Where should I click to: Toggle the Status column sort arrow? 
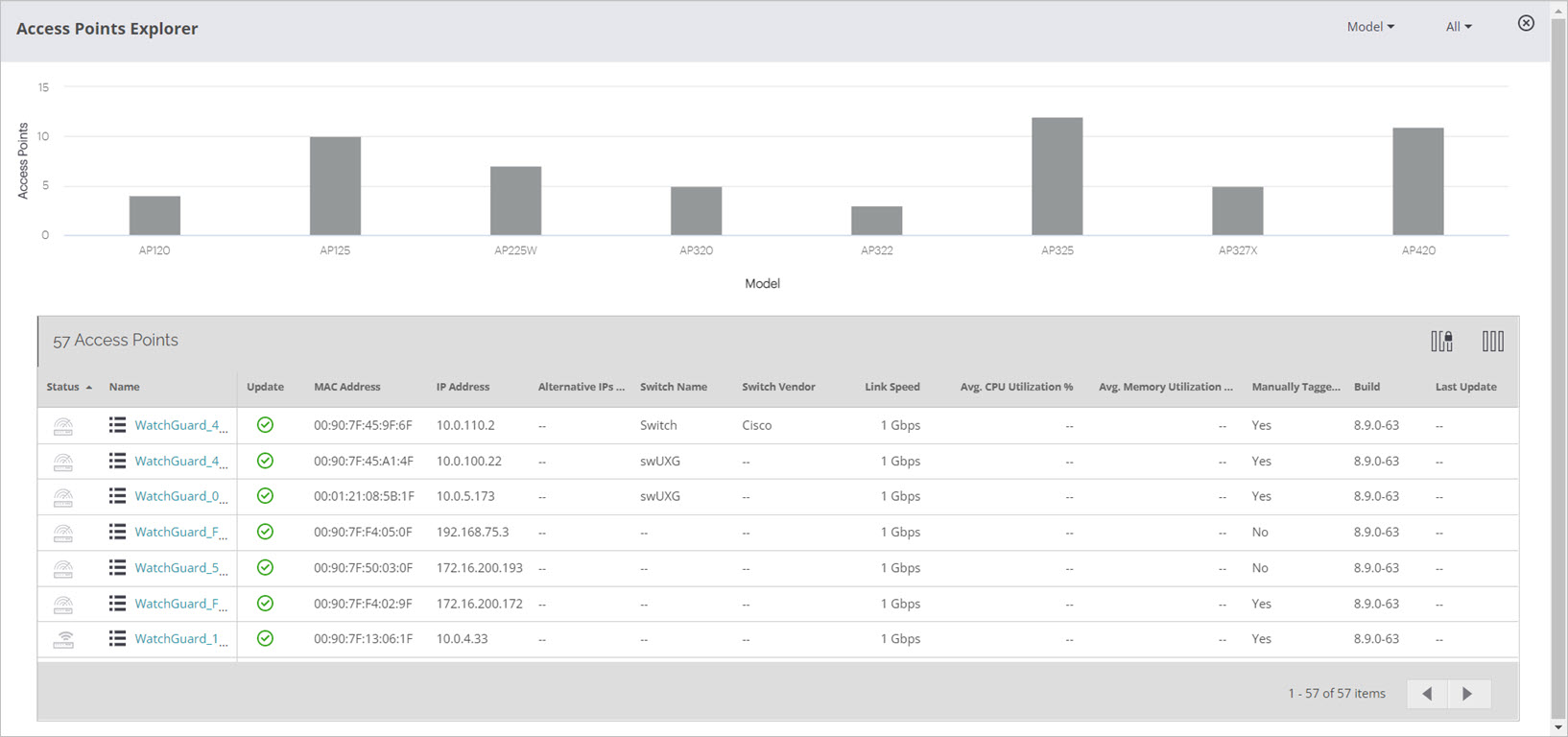[89, 388]
